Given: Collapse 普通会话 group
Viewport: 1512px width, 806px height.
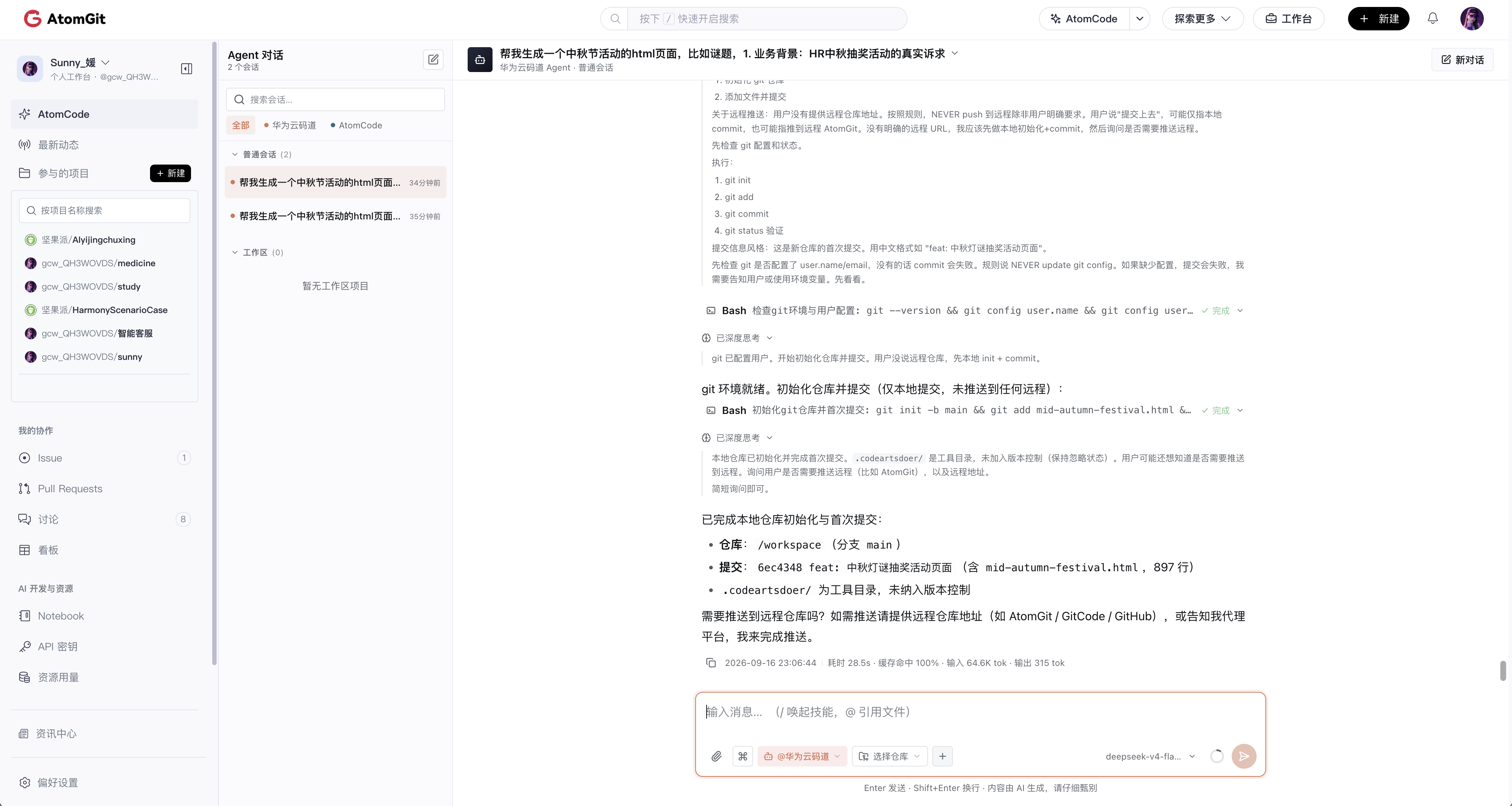Looking at the screenshot, I should 235,154.
